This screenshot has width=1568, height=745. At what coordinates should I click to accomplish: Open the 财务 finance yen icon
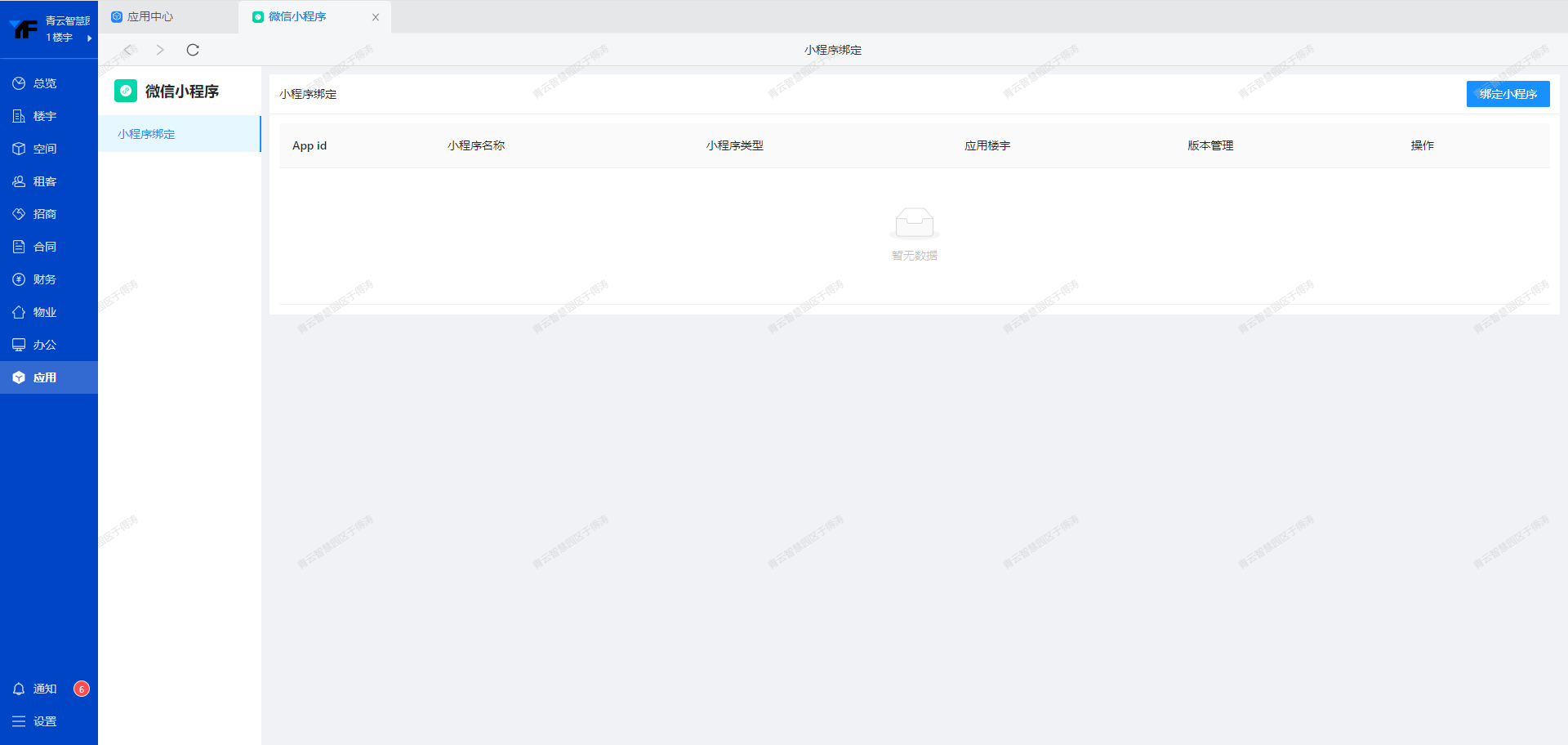(19, 279)
